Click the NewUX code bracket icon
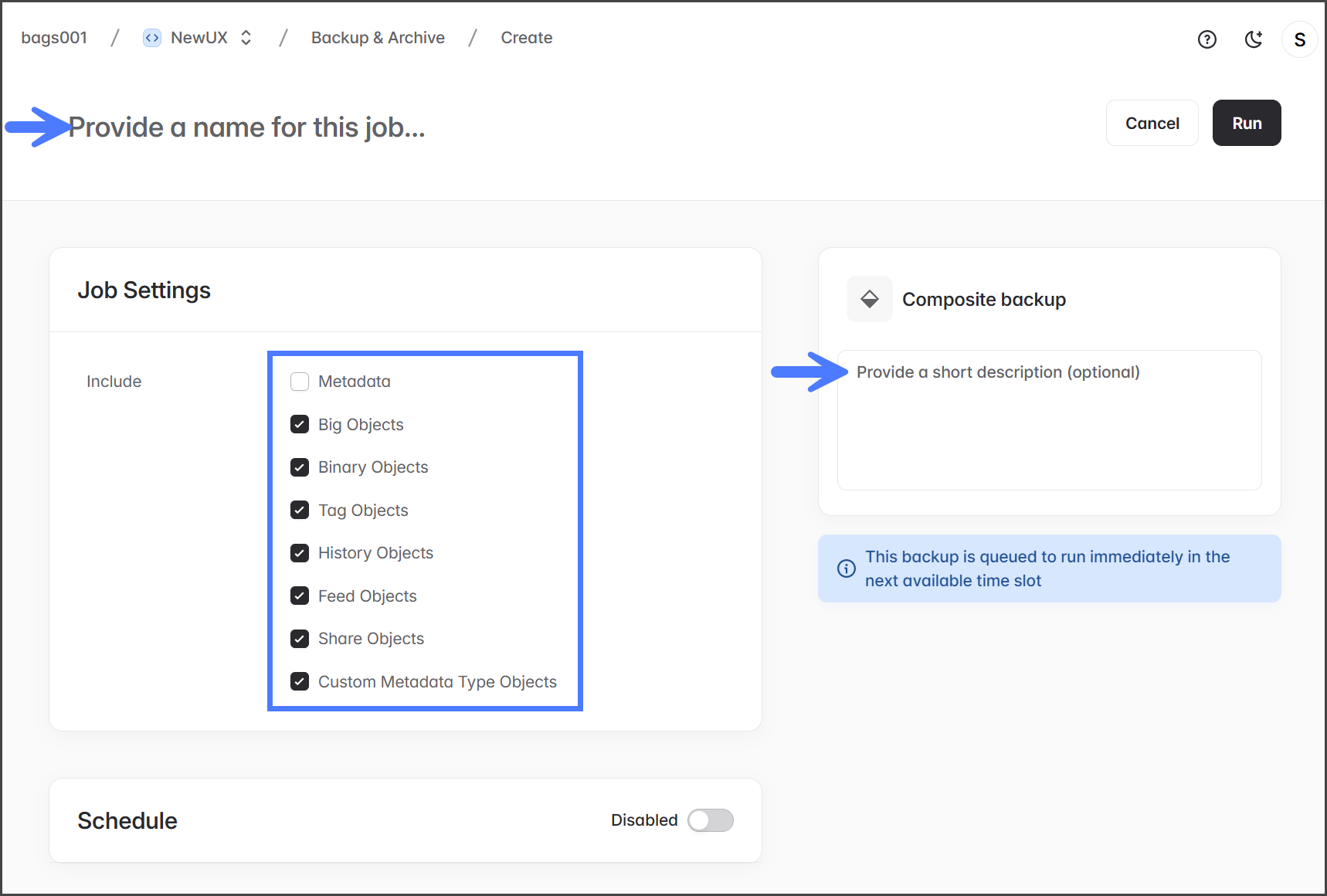This screenshot has width=1327, height=896. (152, 38)
